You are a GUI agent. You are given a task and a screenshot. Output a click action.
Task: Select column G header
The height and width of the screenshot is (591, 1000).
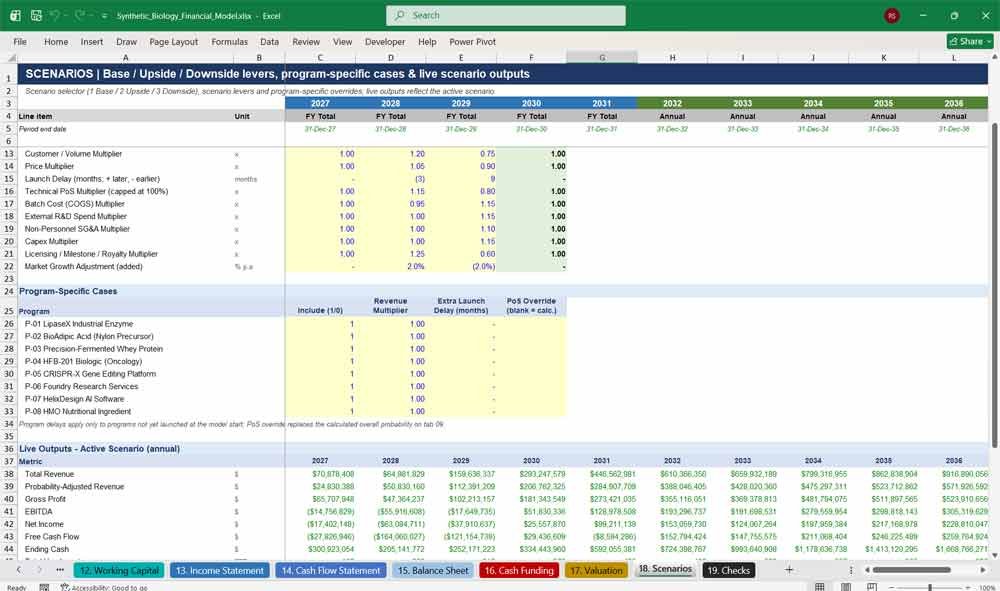(602, 57)
